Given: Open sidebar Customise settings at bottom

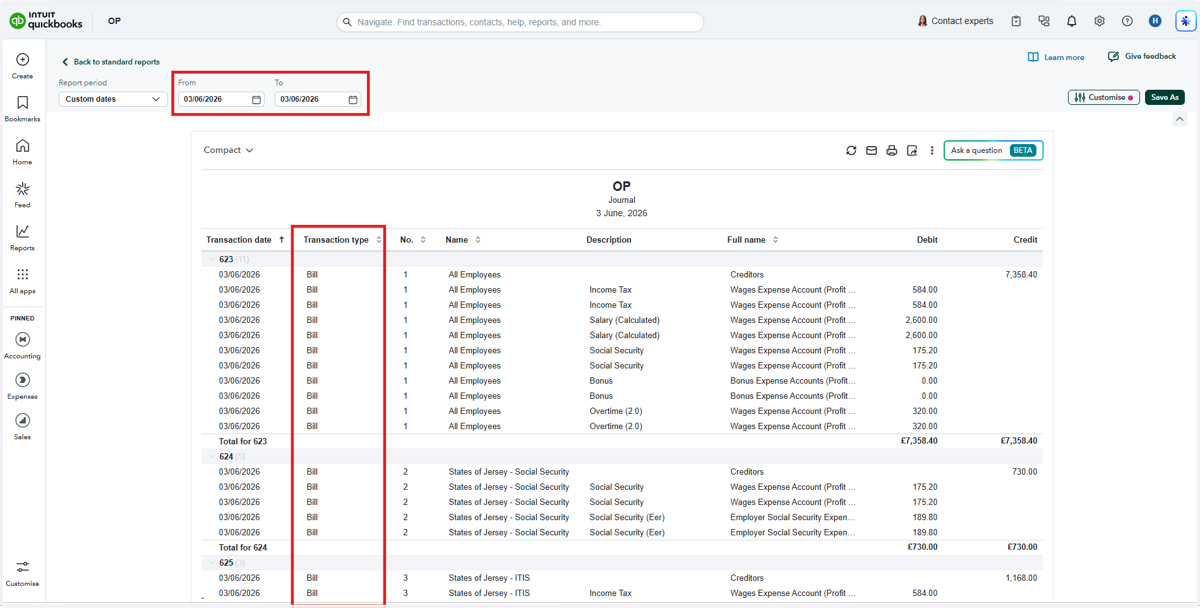Looking at the screenshot, I should coord(22,573).
